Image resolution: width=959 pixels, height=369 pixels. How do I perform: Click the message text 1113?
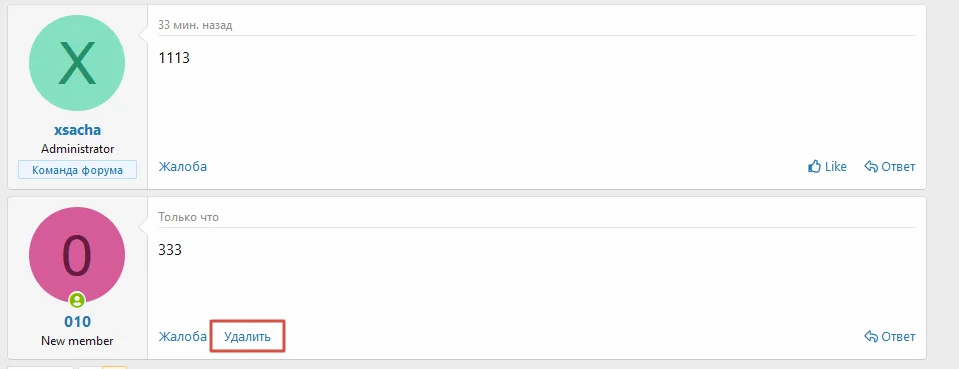174,58
